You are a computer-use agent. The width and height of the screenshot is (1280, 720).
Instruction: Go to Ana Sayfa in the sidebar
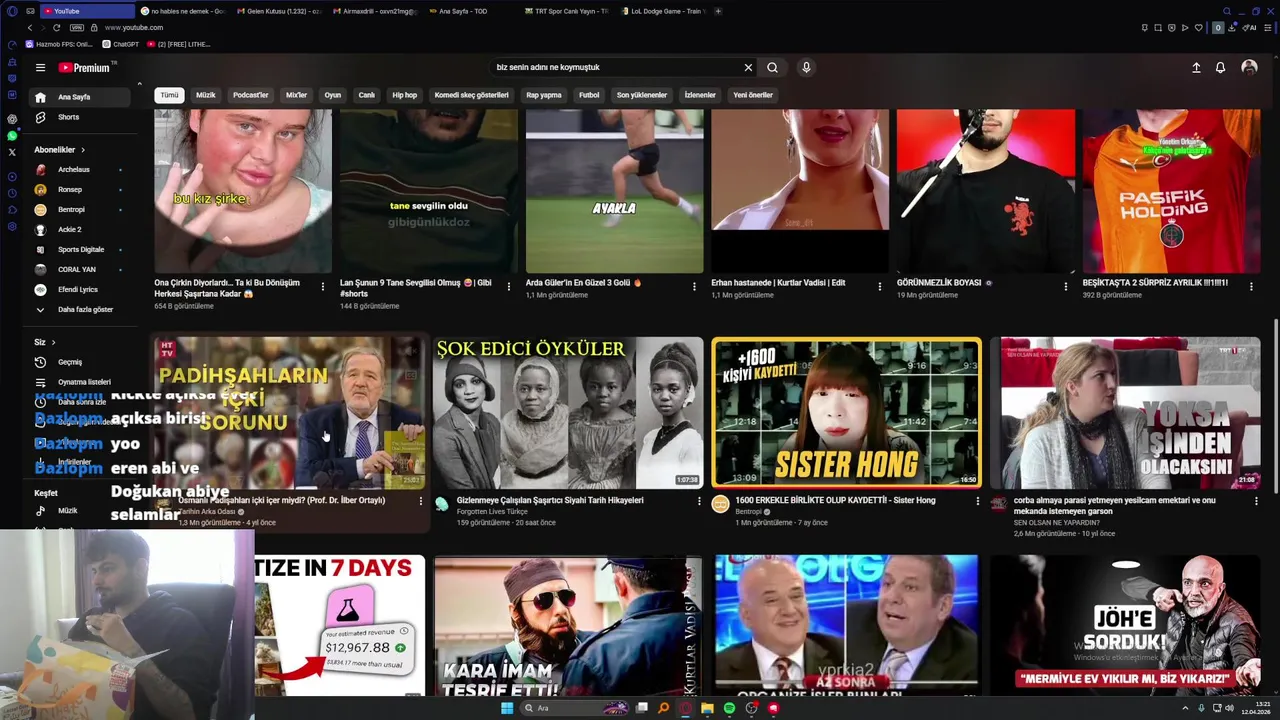[x=80, y=97]
